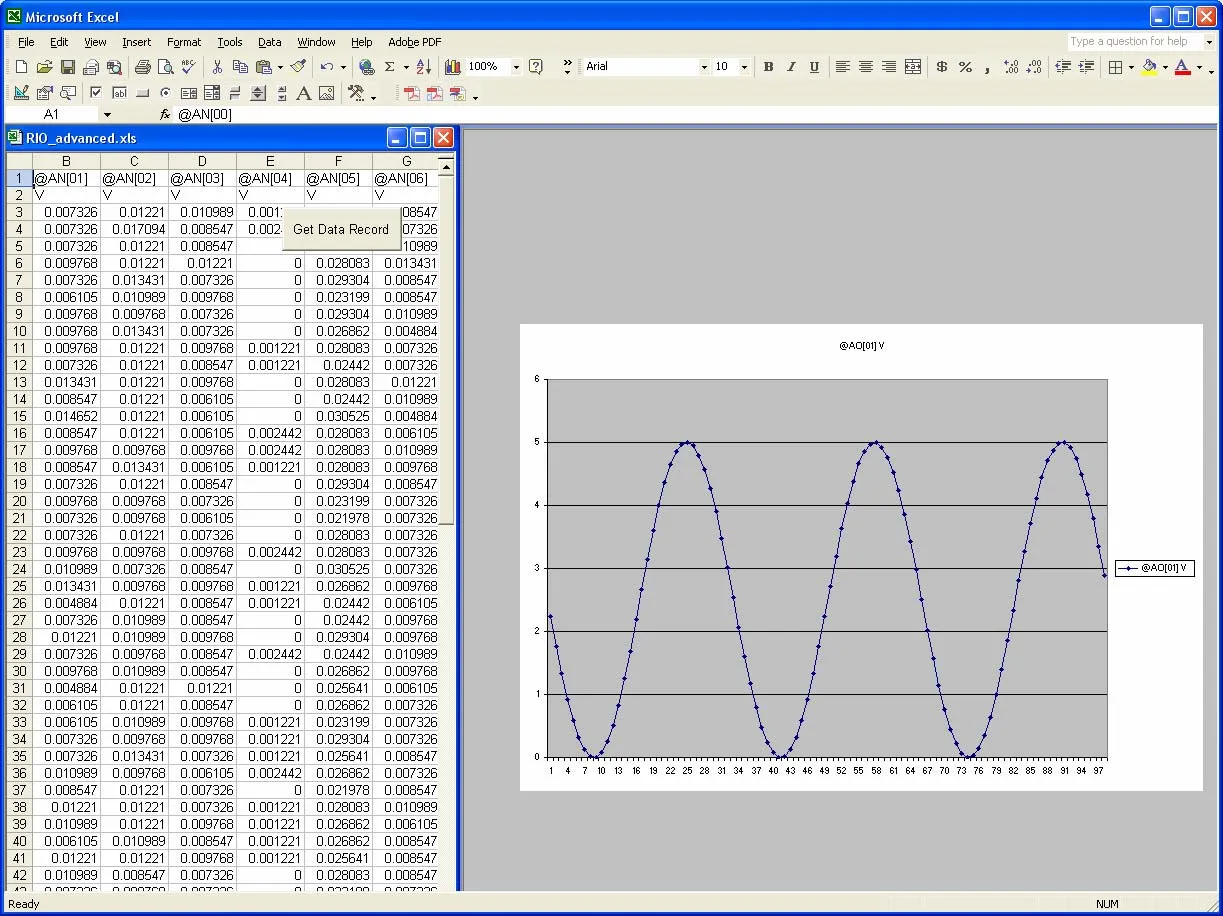
Task: Toggle Align Right
Action: tap(889, 67)
